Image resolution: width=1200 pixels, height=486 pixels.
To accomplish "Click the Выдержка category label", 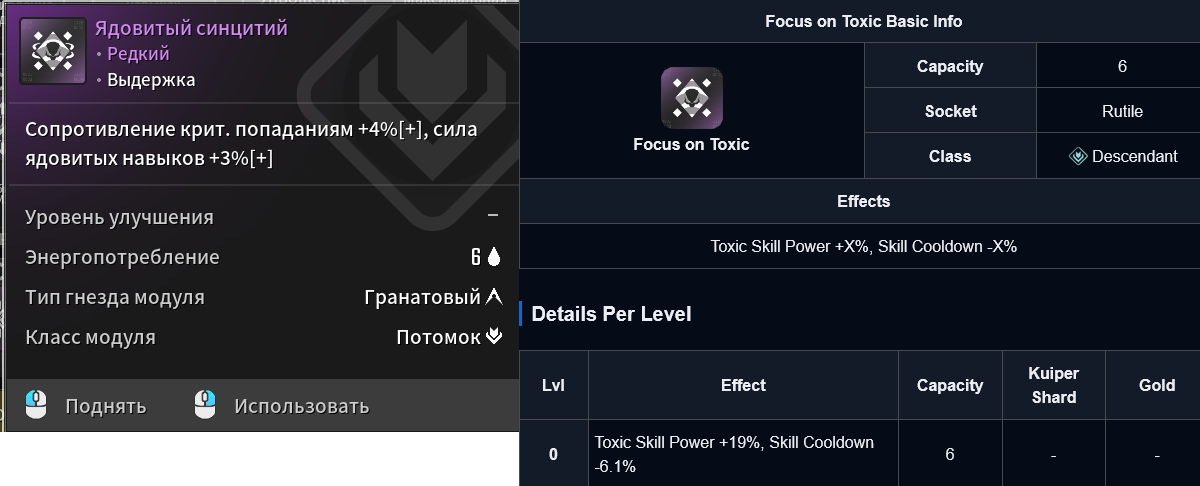I will [x=151, y=79].
